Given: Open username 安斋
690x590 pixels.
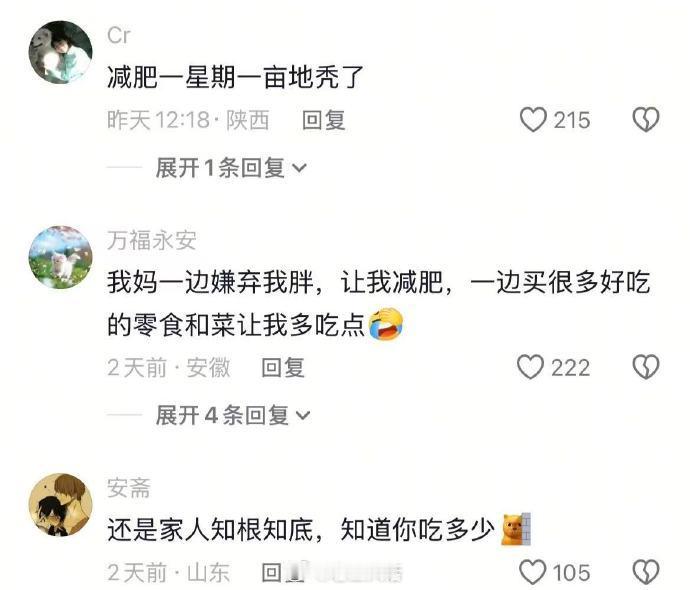Looking at the screenshot, I should pos(128,487).
